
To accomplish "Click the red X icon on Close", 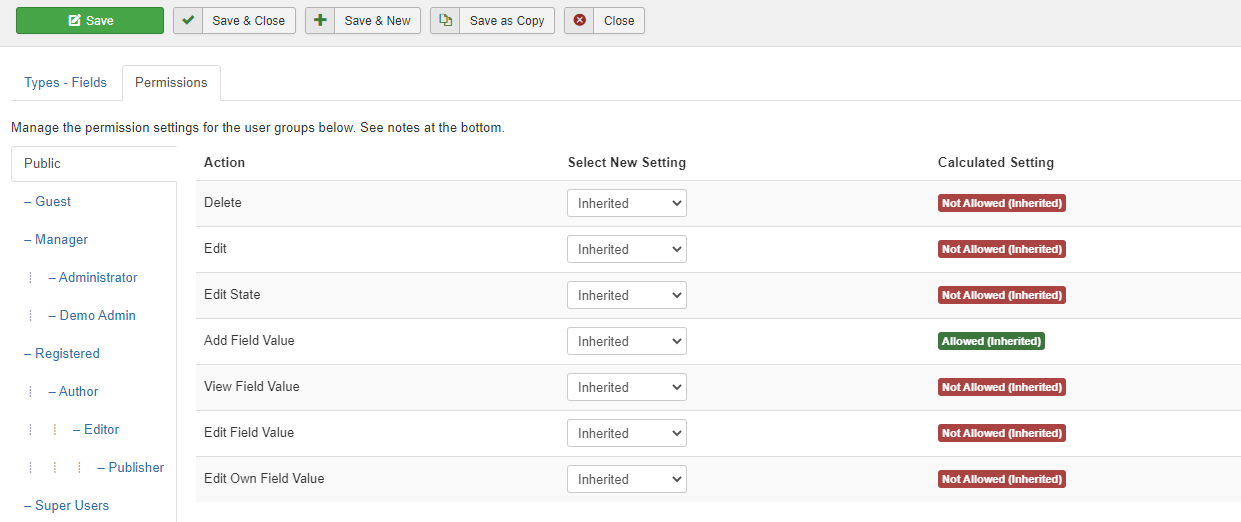I will pos(579,21).
